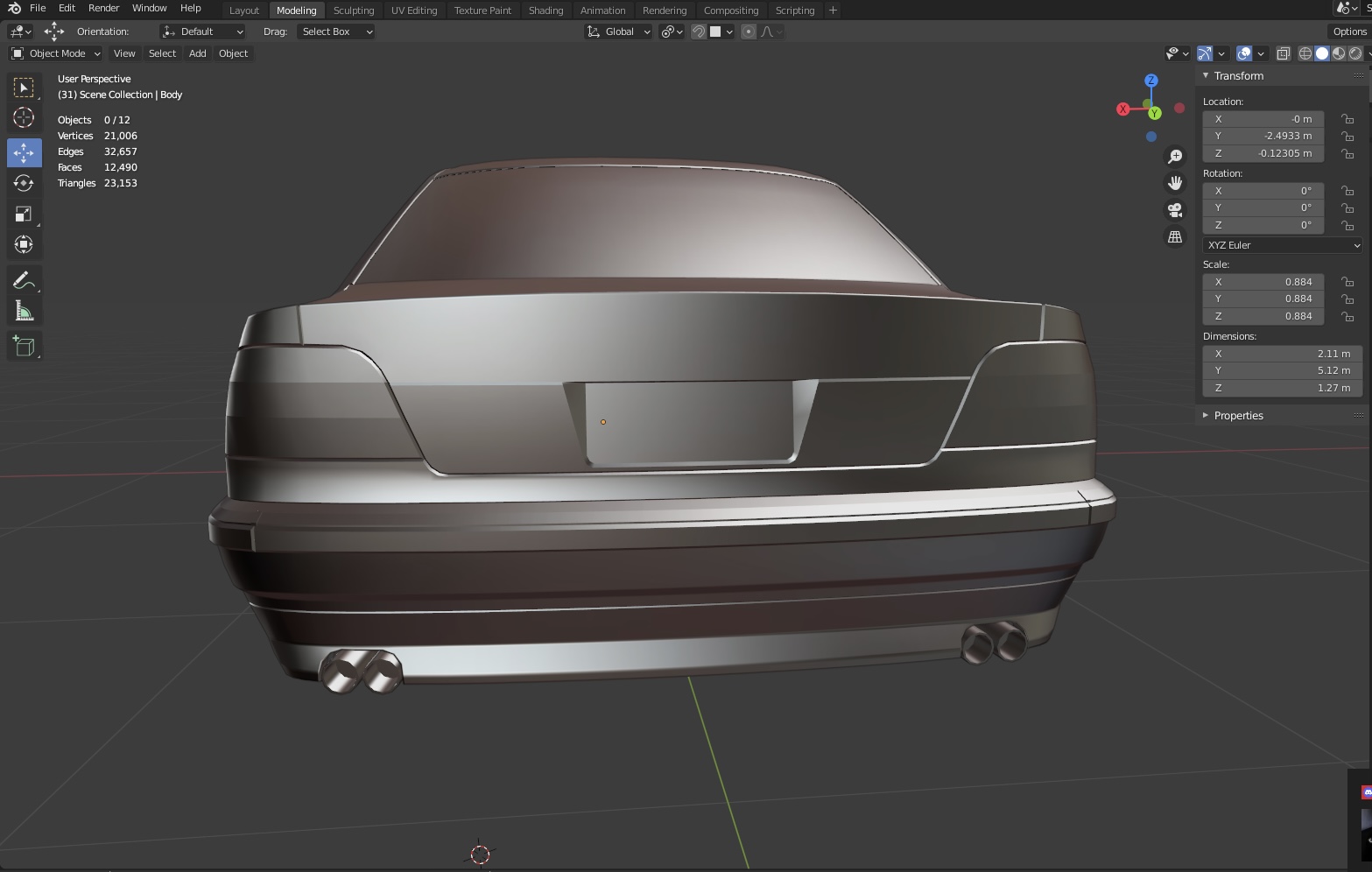Toggle snapping magnet on
Image resolution: width=1372 pixels, height=872 pixels.
pyautogui.click(x=699, y=32)
